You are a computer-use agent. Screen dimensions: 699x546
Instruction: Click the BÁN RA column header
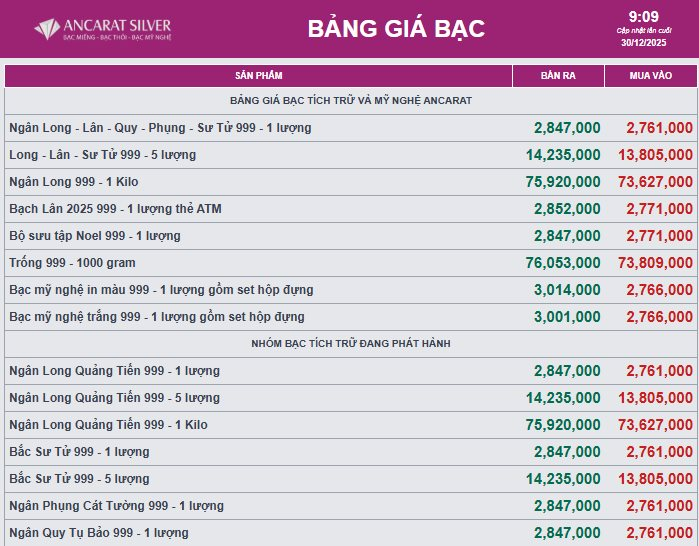pyautogui.click(x=558, y=76)
